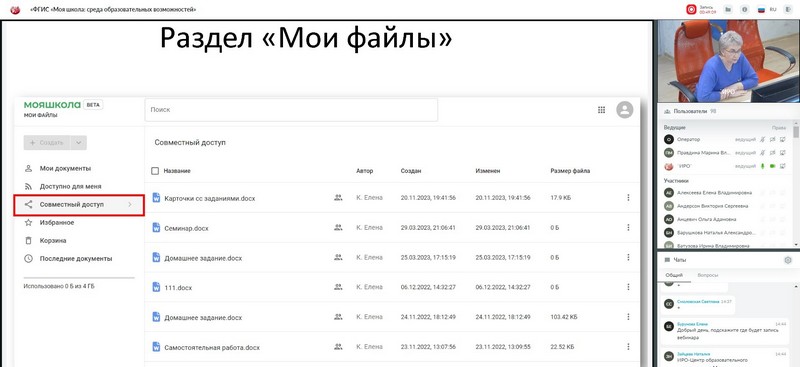Screen dimensions: 800x367
Task: Click the red recording indicator icon
Action: click(691, 9)
